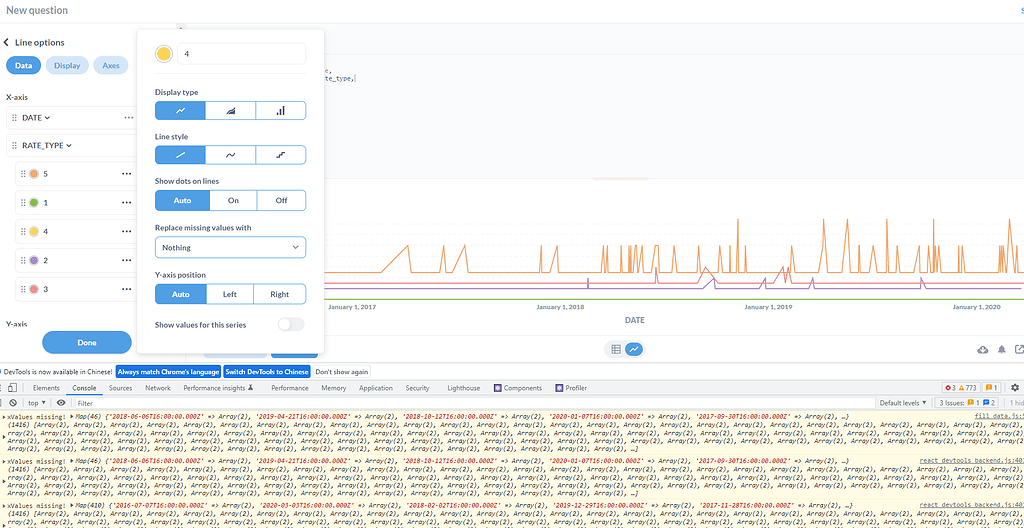The image size is (1024, 528).
Task: Open the Network tab in DevTools
Action: (x=158, y=388)
